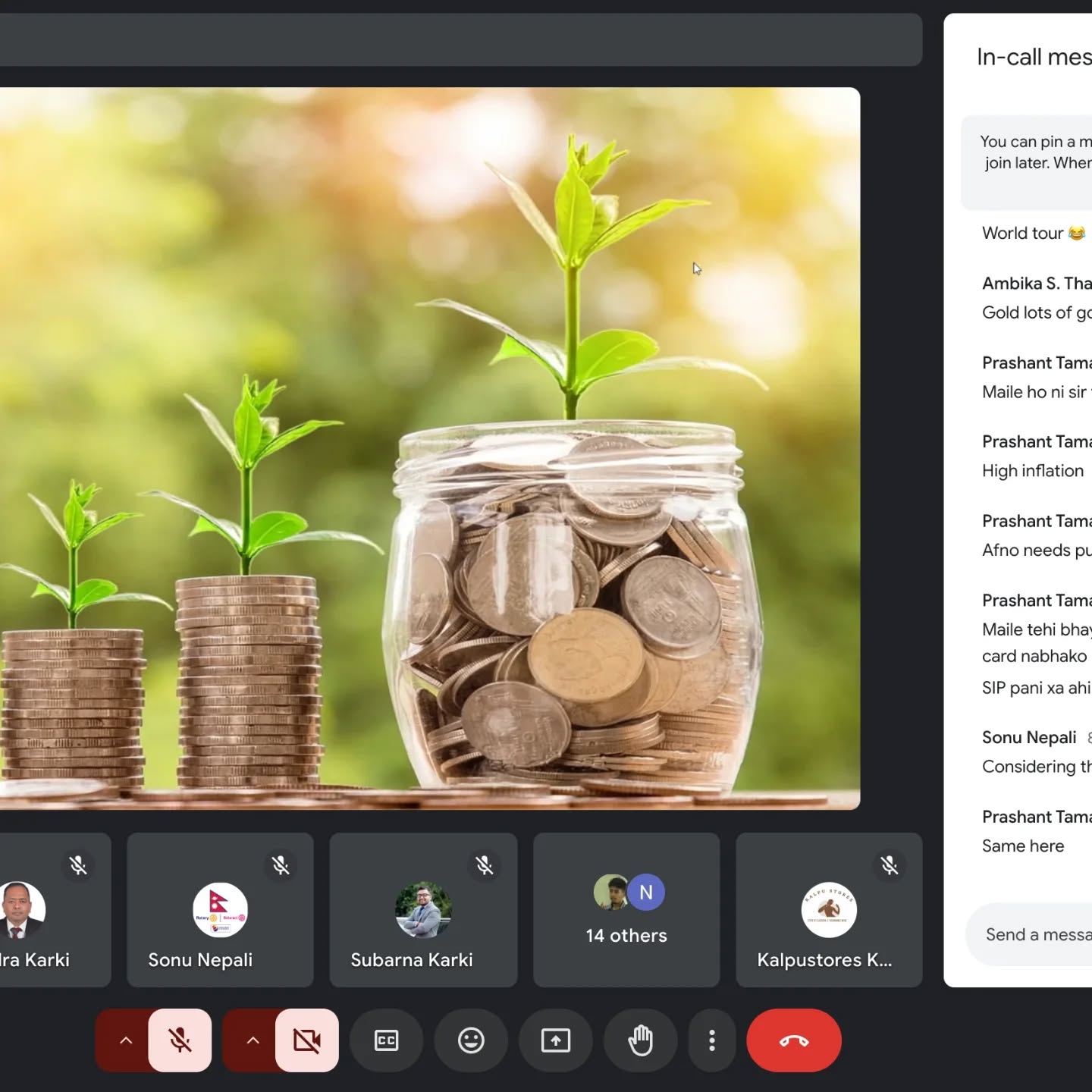Click Subarna Karki's profile picture
The height and width of the screenshot is (1092, 1092).
coord(423,910)
